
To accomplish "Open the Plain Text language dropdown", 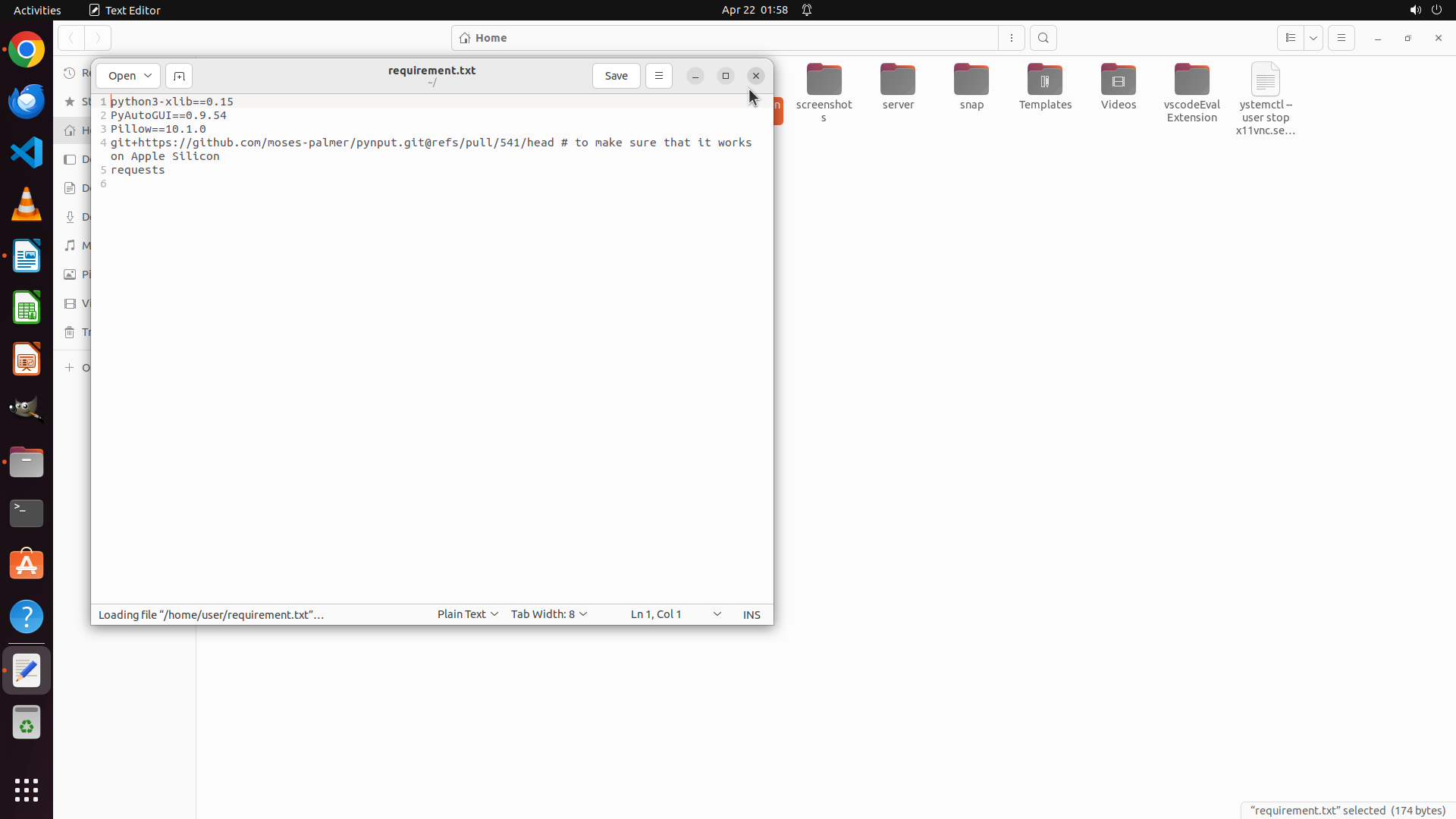I will 467,614.
